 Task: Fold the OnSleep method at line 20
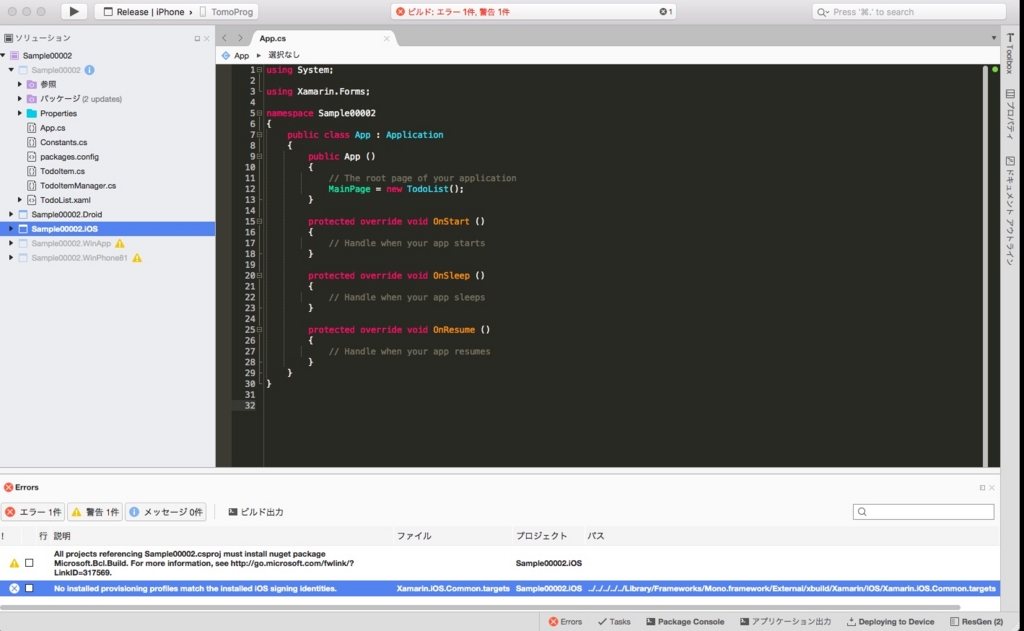(x=259, y=276)
